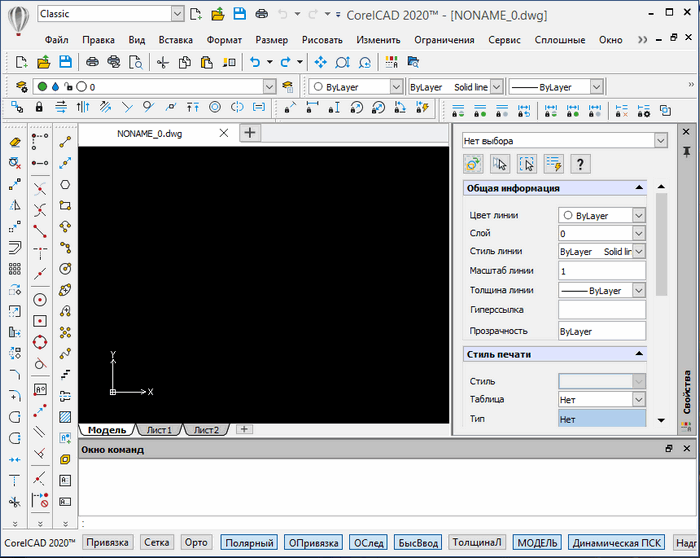Select the Pattern array tool icon
700x558 pixels.
tap(15, 269)
